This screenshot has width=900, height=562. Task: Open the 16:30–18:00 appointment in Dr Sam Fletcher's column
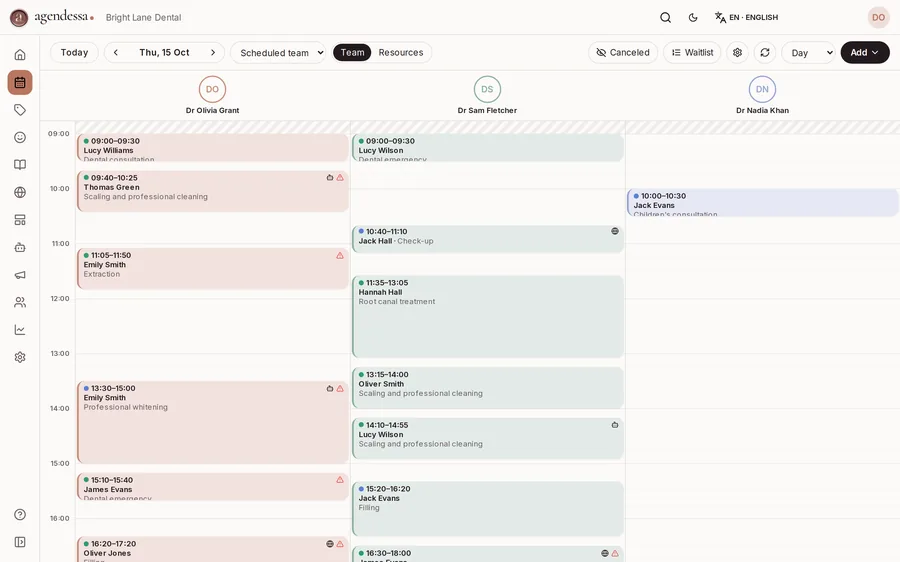click(488, 554)
